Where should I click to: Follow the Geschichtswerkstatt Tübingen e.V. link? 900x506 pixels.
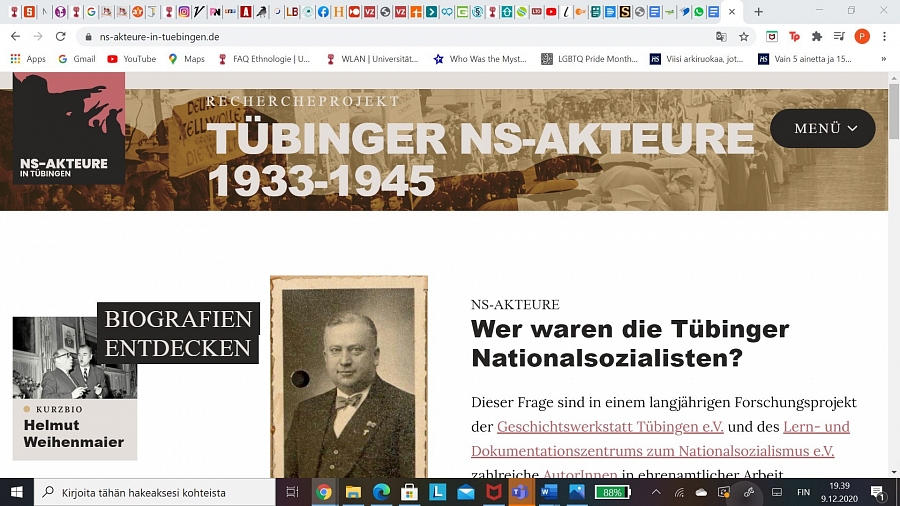point(610,427)
